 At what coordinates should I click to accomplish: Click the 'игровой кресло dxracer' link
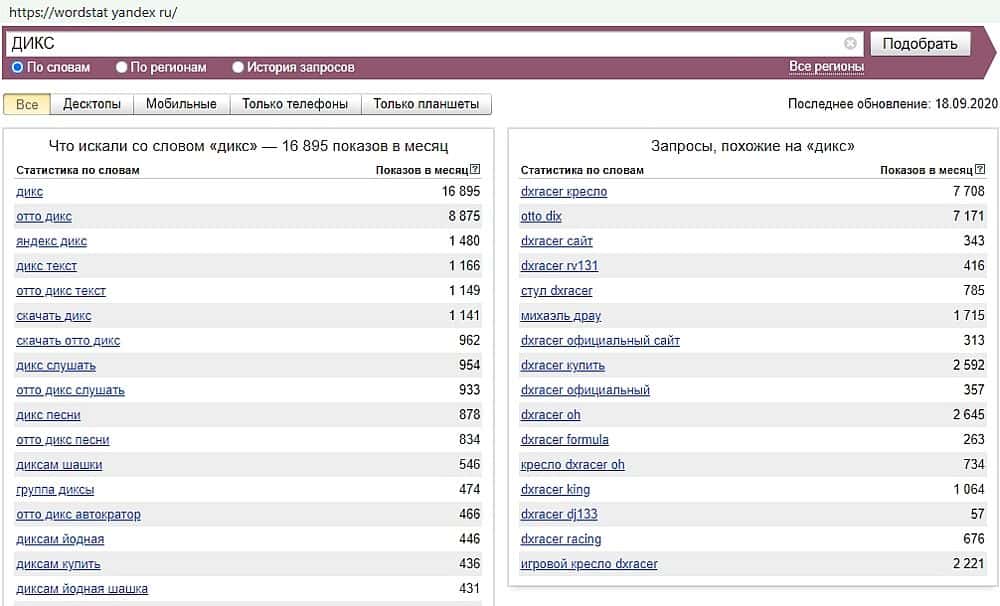pyautogui.click(x=589, y=564)
